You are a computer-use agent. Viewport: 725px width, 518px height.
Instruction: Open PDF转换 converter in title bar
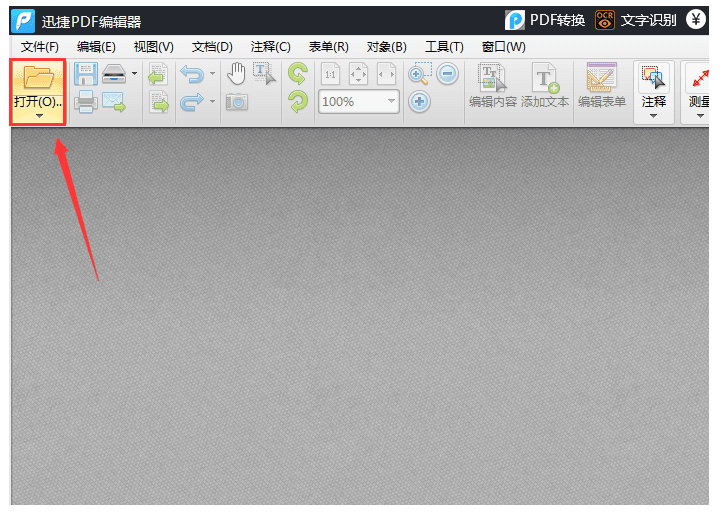[545, 20]
